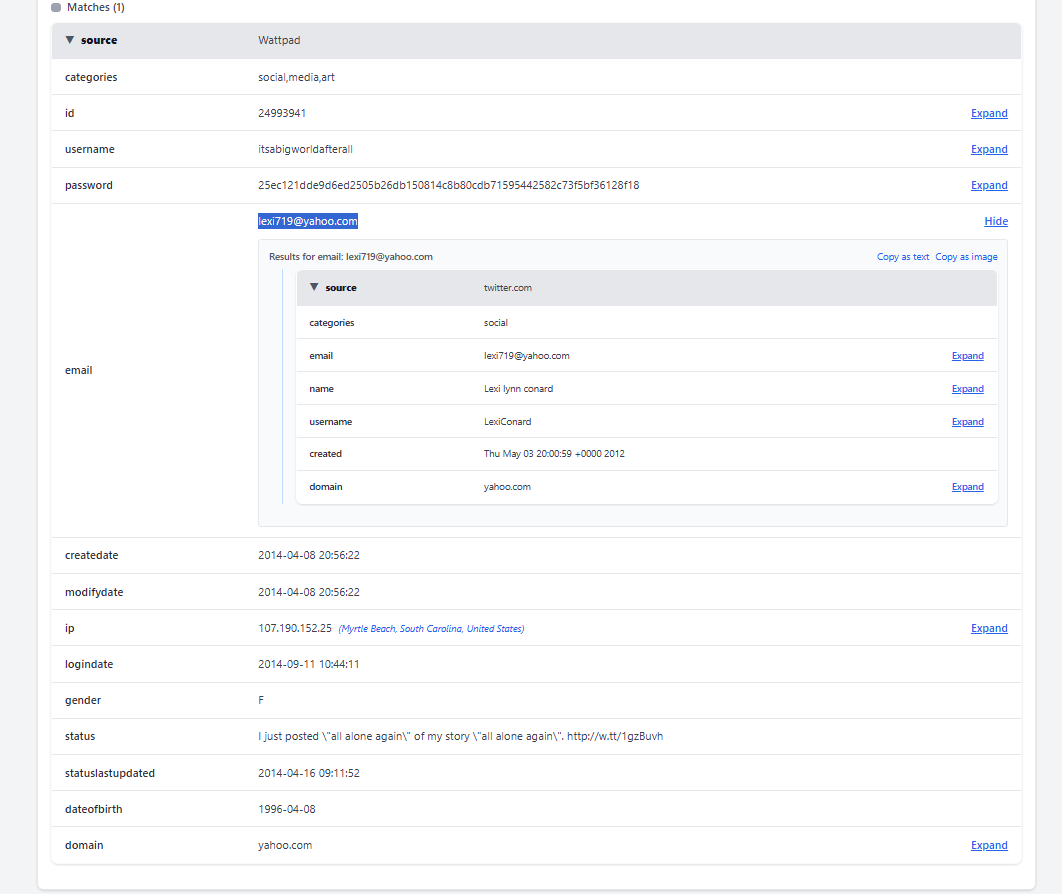Expand the id row
1062x894 pixels.
click(x=988, y=113)
